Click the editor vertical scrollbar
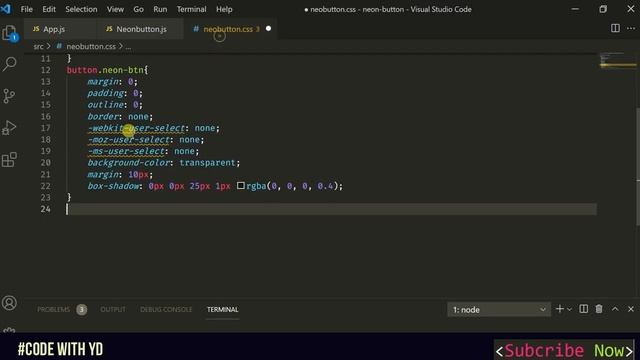Viewport: 640px width, 360px height. click(638, 167)
